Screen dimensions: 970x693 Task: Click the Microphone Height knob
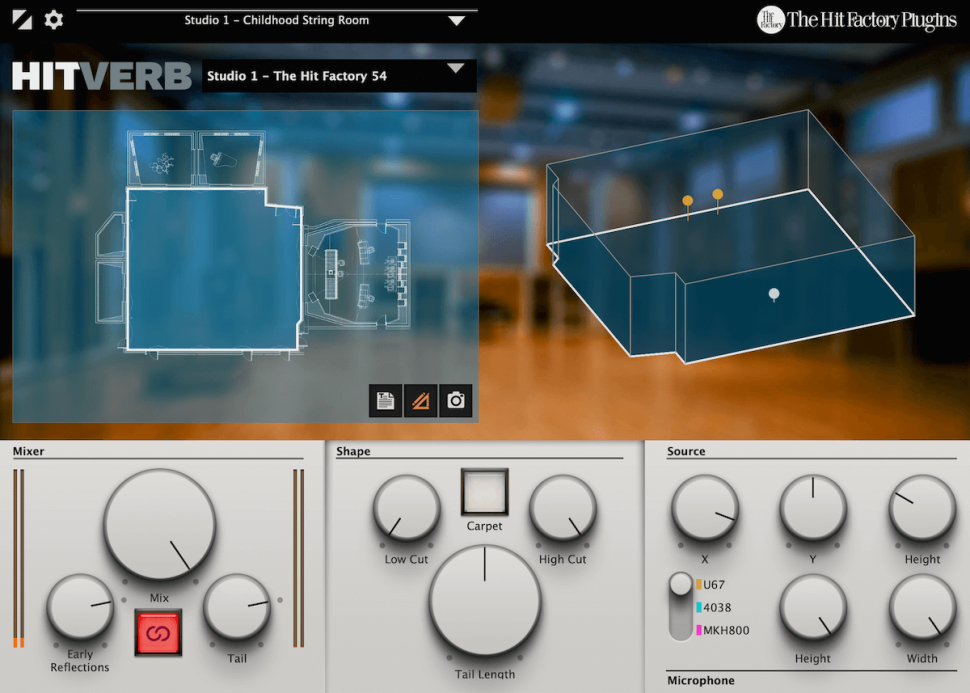[813, 608]
